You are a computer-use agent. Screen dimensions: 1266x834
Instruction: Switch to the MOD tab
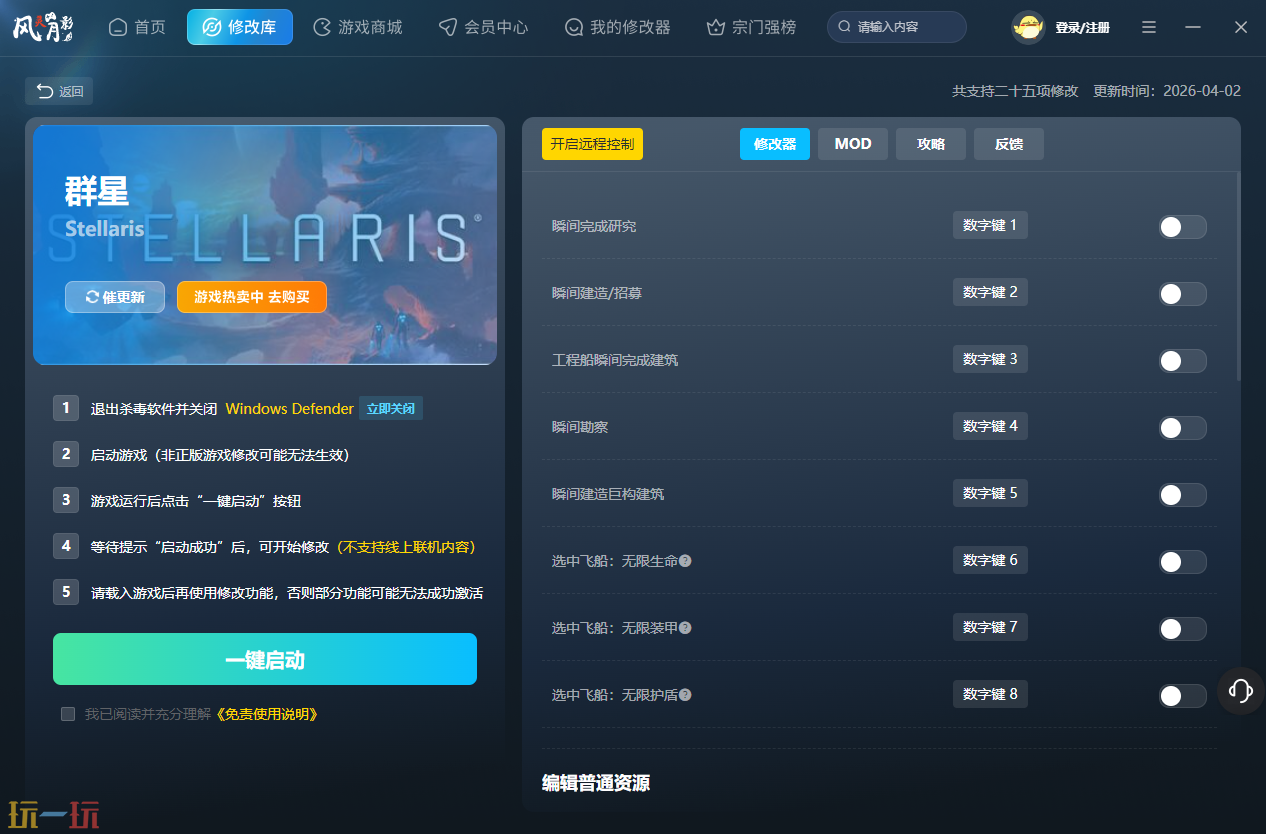853,144
